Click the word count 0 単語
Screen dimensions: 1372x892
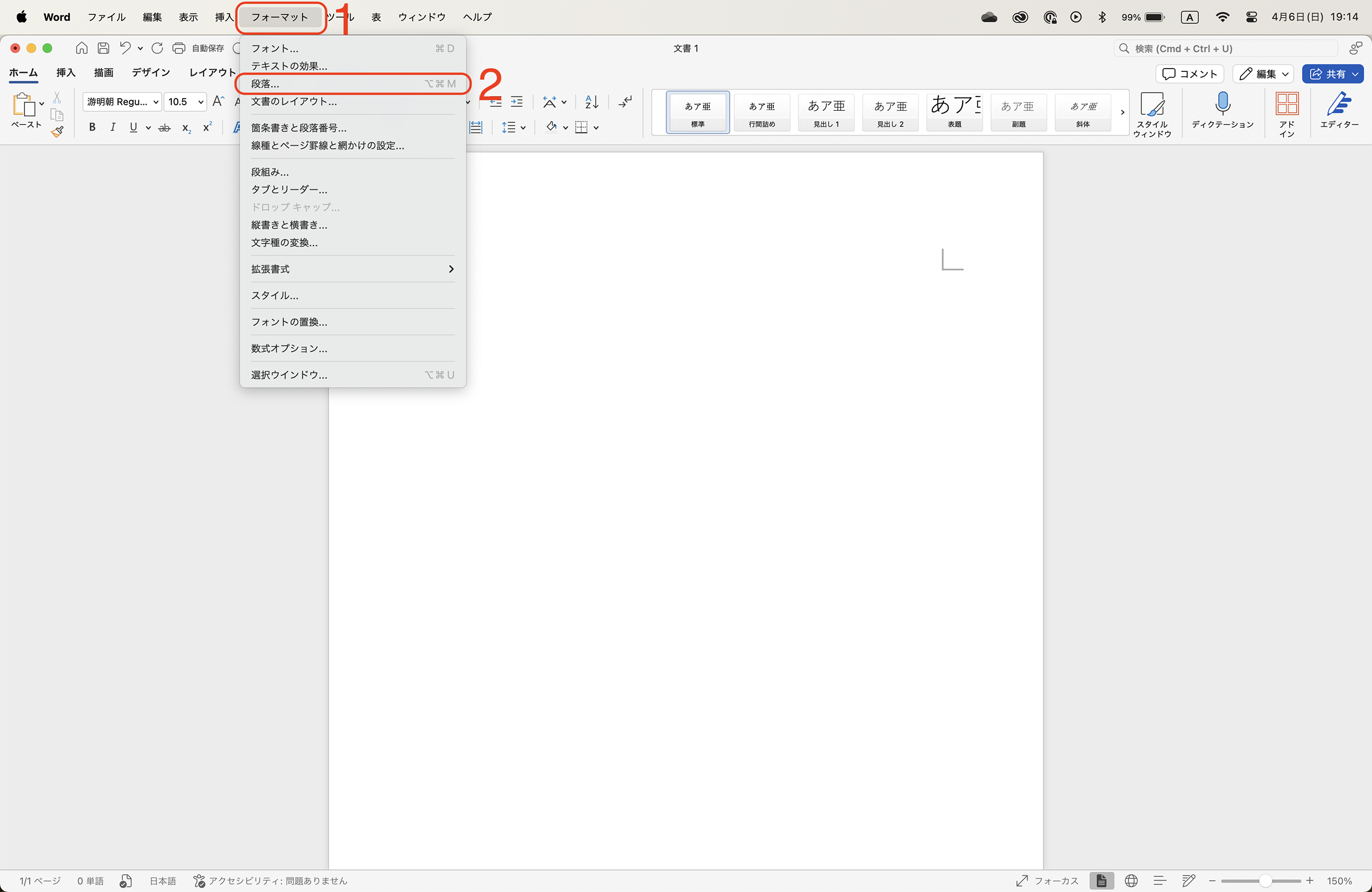point(91,881)
